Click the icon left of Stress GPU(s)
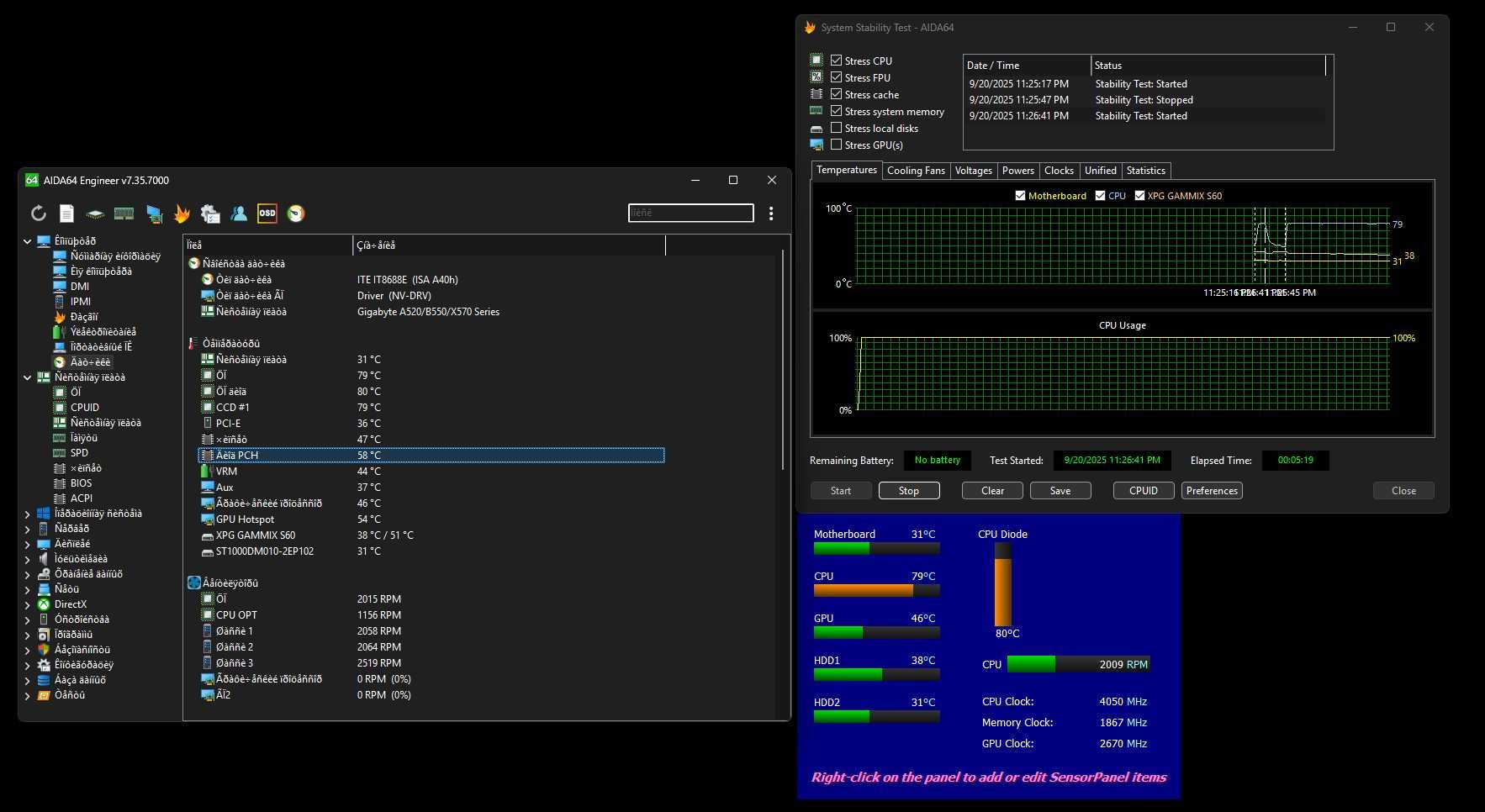 click(816, 145)
